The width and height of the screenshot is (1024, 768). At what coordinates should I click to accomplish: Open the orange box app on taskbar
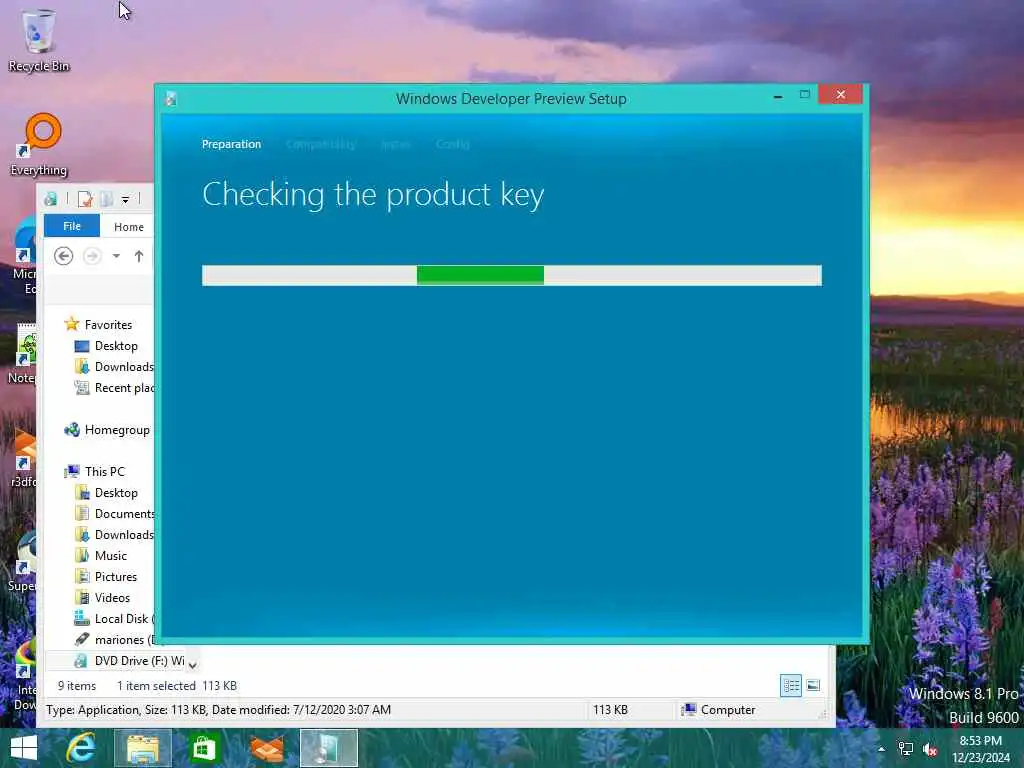point(266,748)
